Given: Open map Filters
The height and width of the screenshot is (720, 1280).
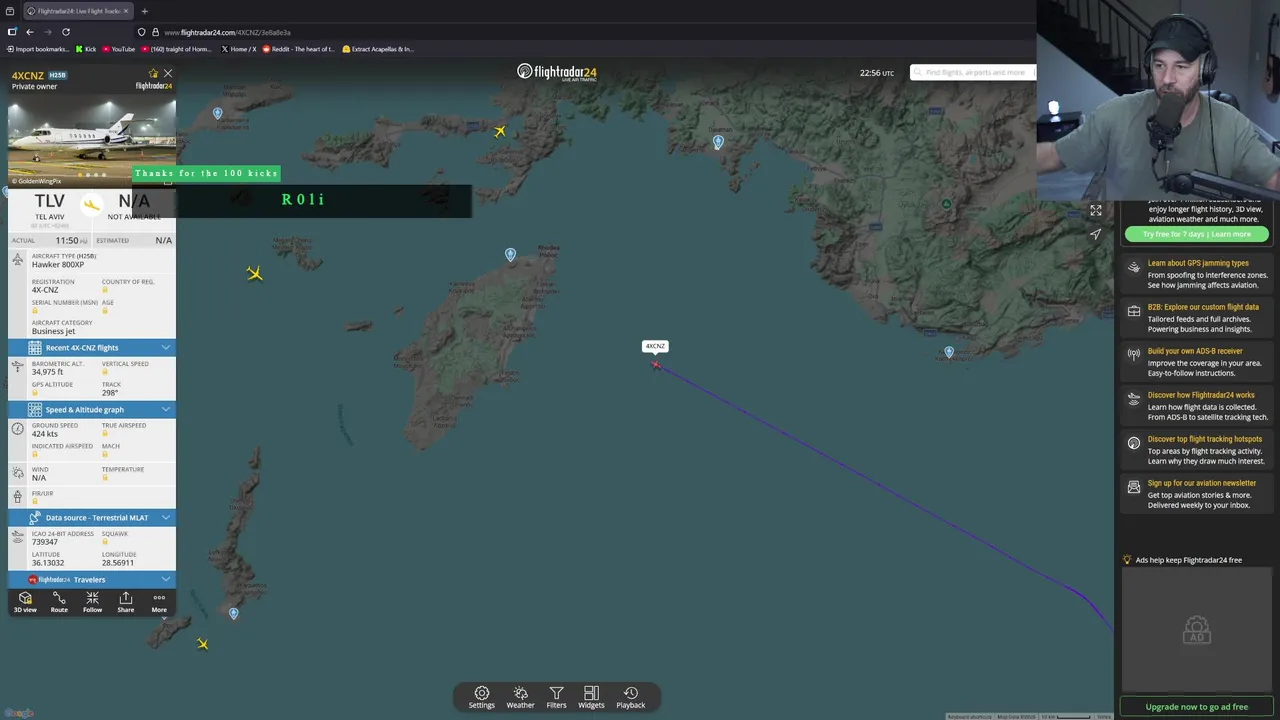Looking at the screenshot, I should pyautogui.click(x=556, y=697).
